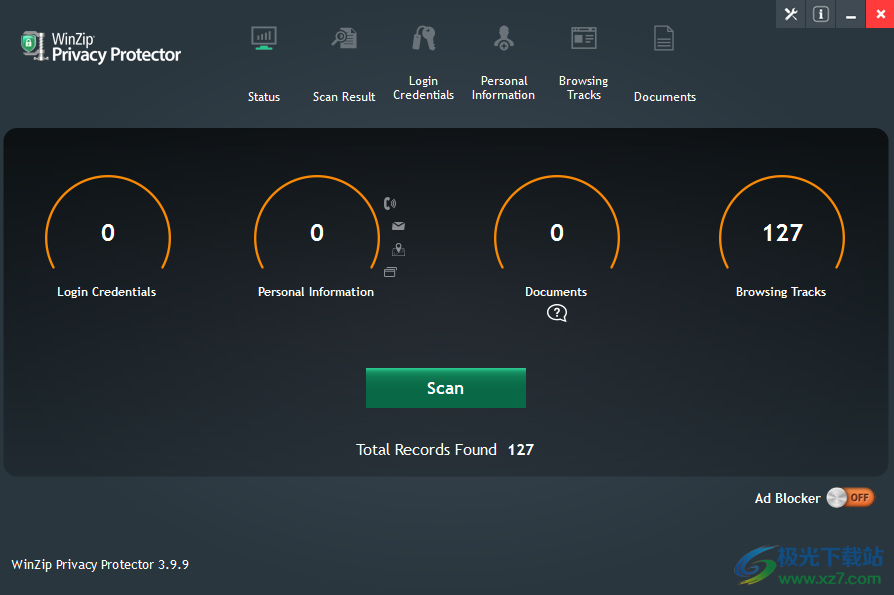Open the Scan Result magnifier icon
This screenshot has width=894, height=595.
click(344, 38)
